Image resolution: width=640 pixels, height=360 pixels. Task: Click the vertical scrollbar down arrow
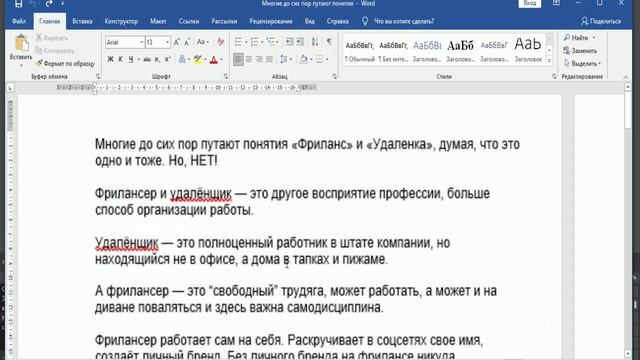[628, 354]
